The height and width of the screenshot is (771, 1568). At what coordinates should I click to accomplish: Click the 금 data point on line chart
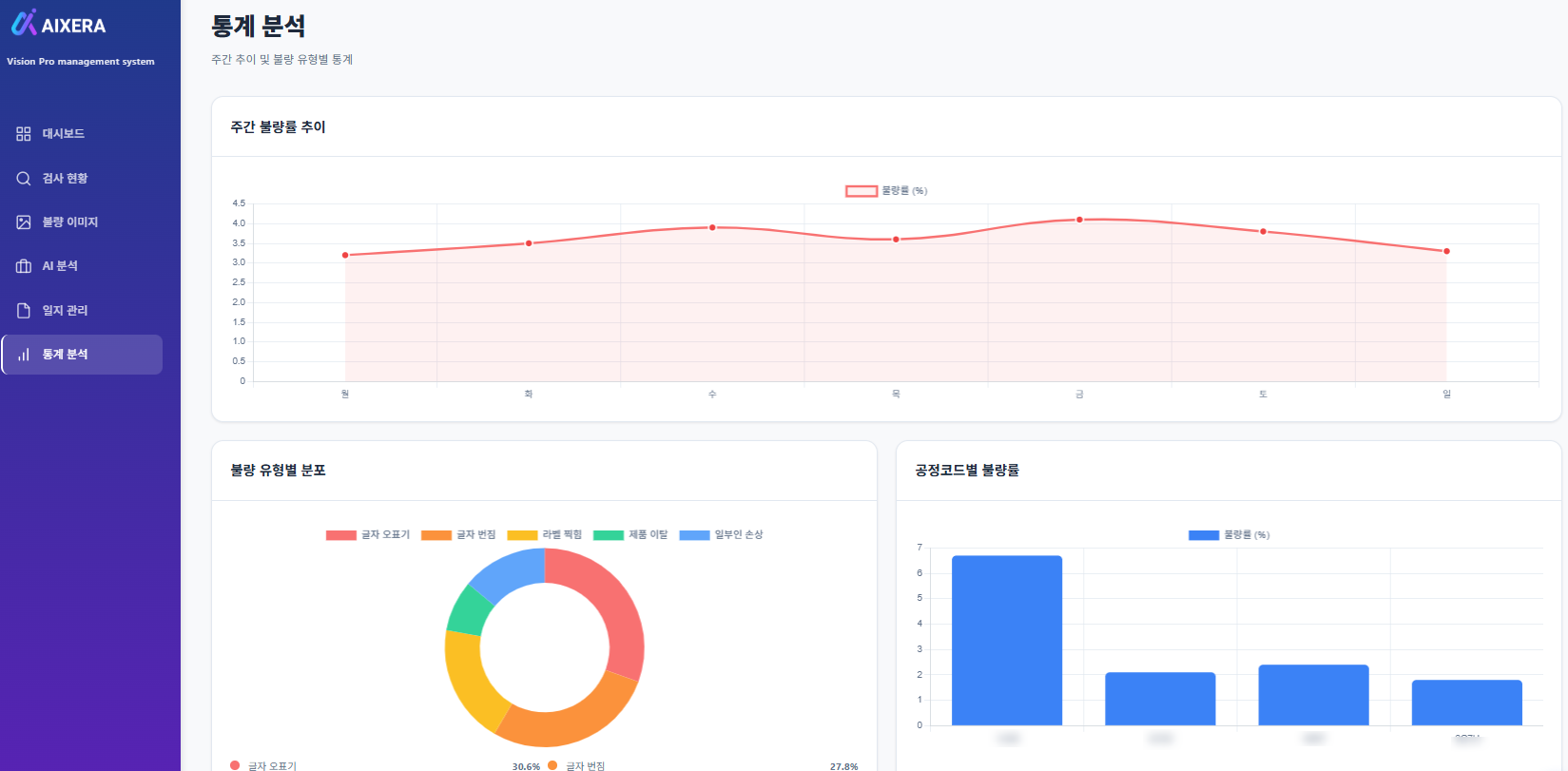click(1079, 220)
